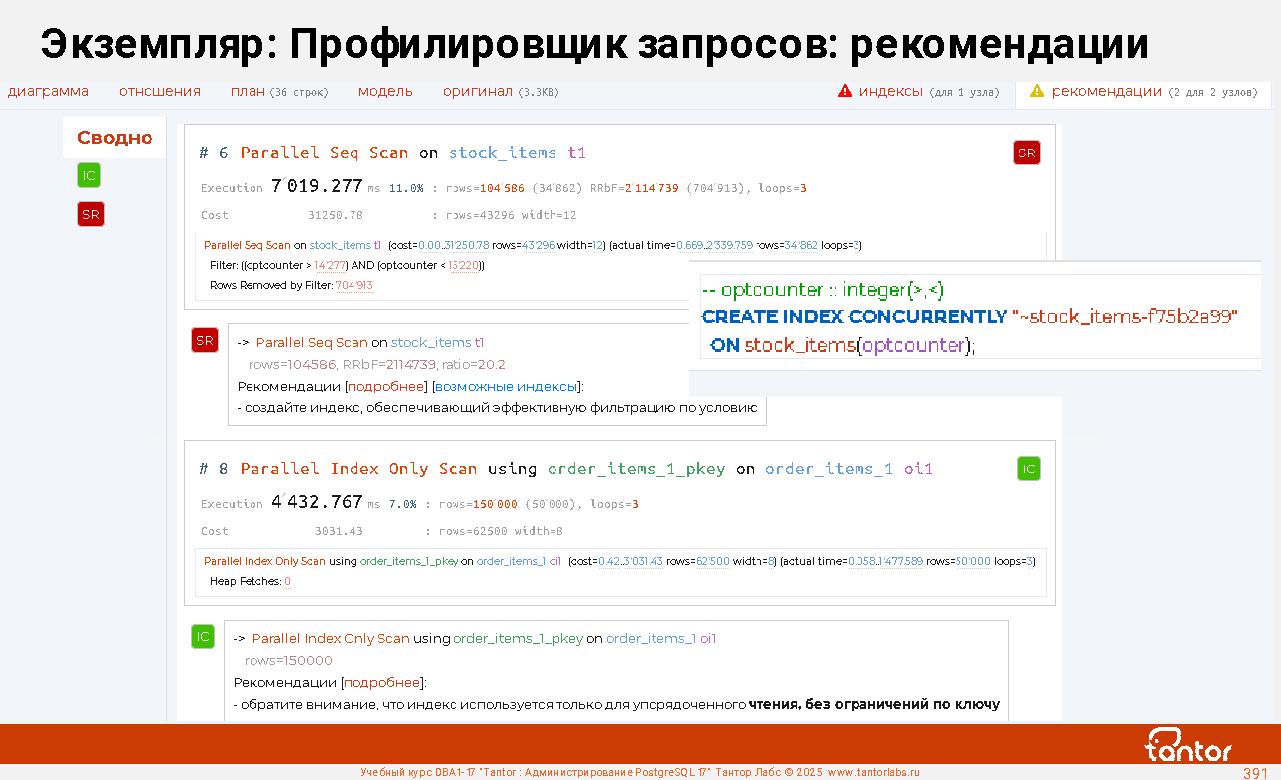This screenshot has height=780, width=1281.
Task: Select the оригинал tab
Action: pyautogui.click(x=478, y=91)
